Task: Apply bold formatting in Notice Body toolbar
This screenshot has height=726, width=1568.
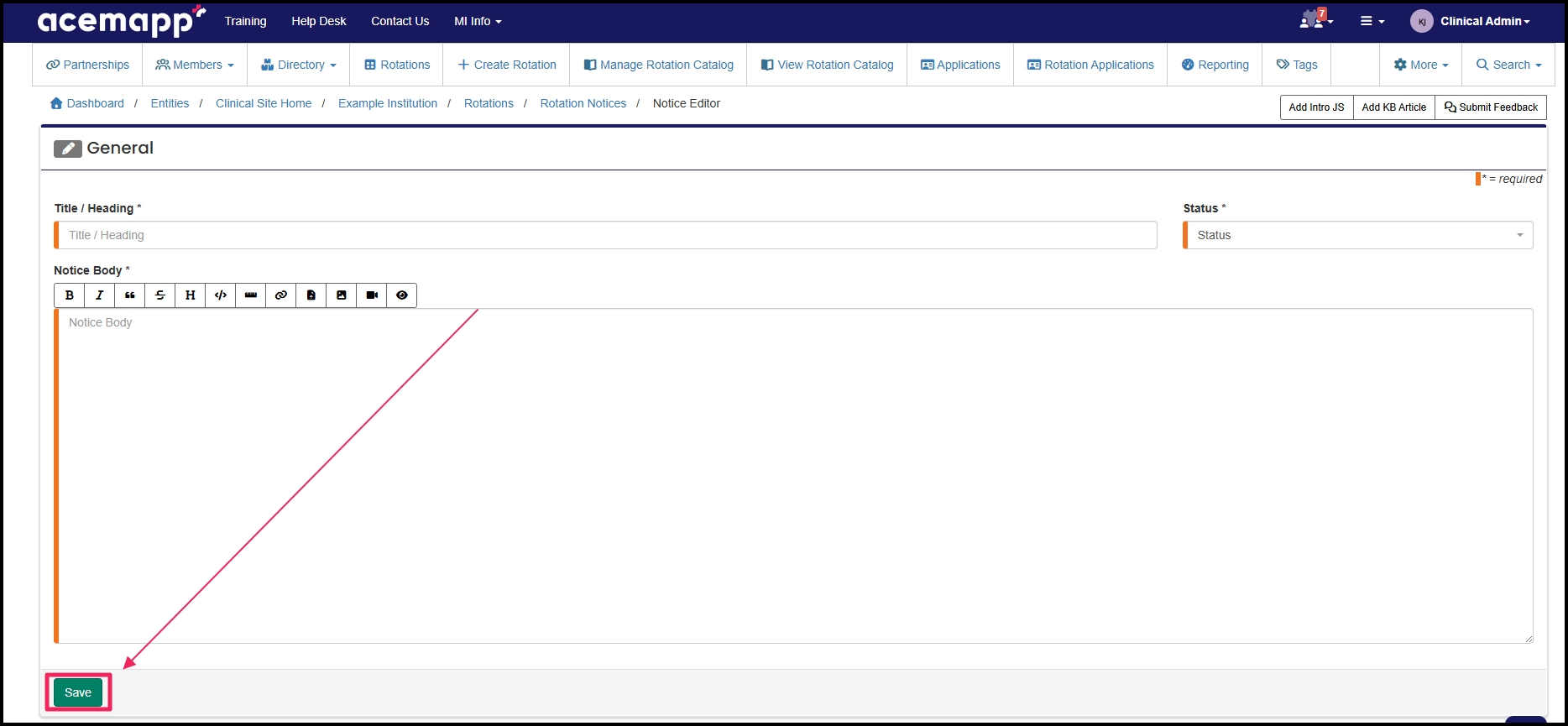Action: pyautogui.click(x=70, y=295)
